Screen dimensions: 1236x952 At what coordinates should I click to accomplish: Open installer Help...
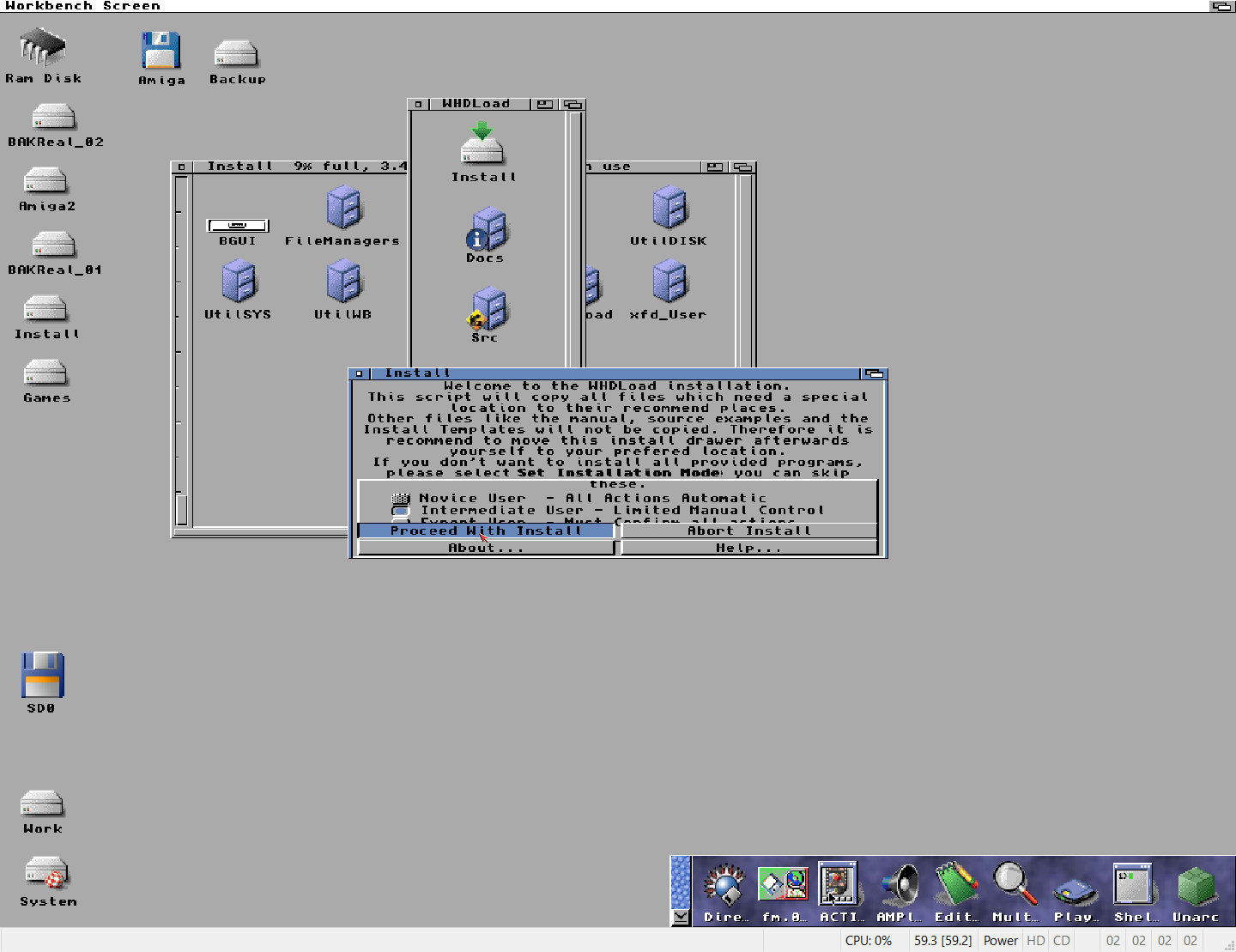pos(749,548)
